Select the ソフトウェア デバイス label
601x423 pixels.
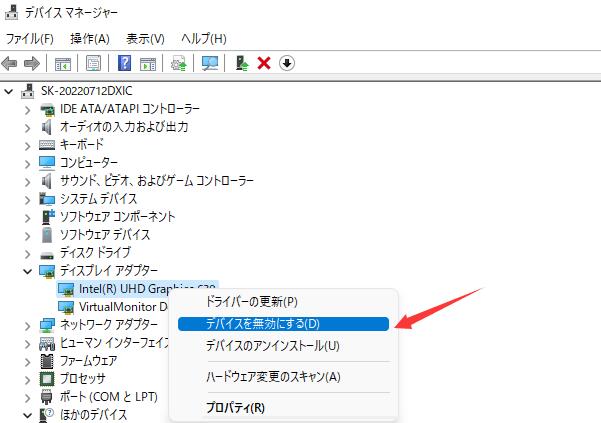105,234
